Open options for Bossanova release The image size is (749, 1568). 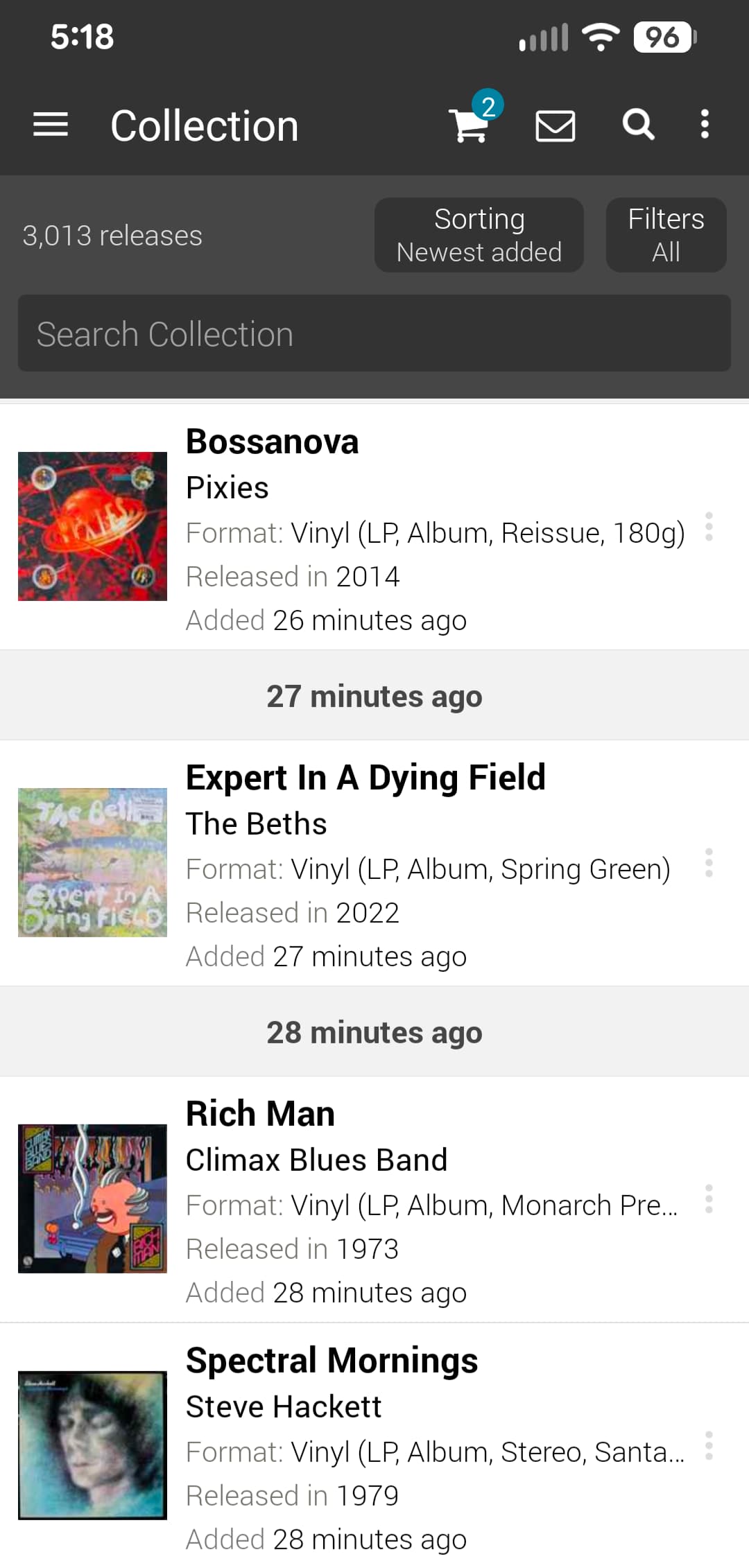[708, 528]
